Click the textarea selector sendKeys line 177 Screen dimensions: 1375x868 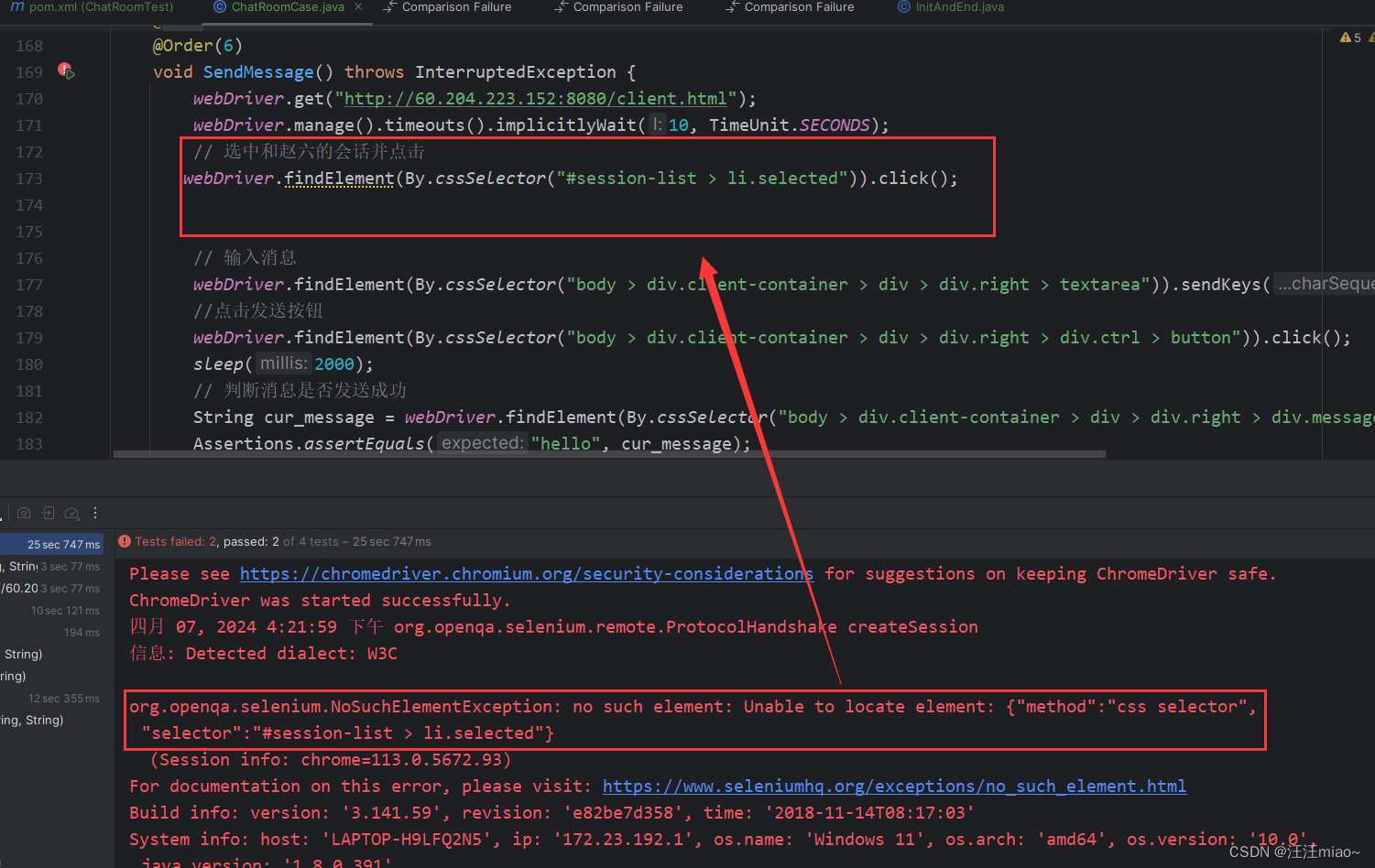(x=783, y=285)
